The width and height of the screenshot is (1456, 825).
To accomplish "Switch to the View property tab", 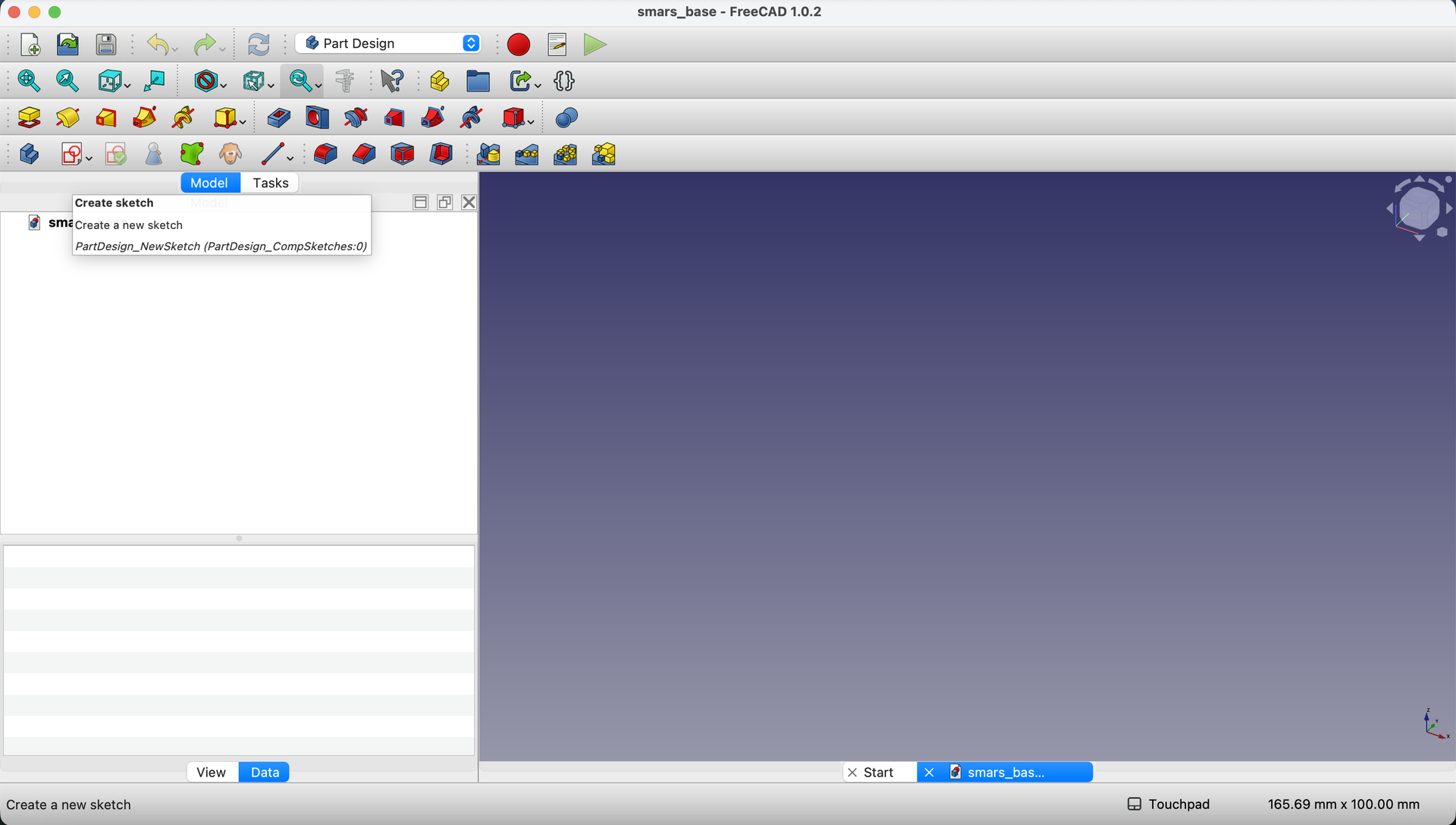I will [211, 772].
